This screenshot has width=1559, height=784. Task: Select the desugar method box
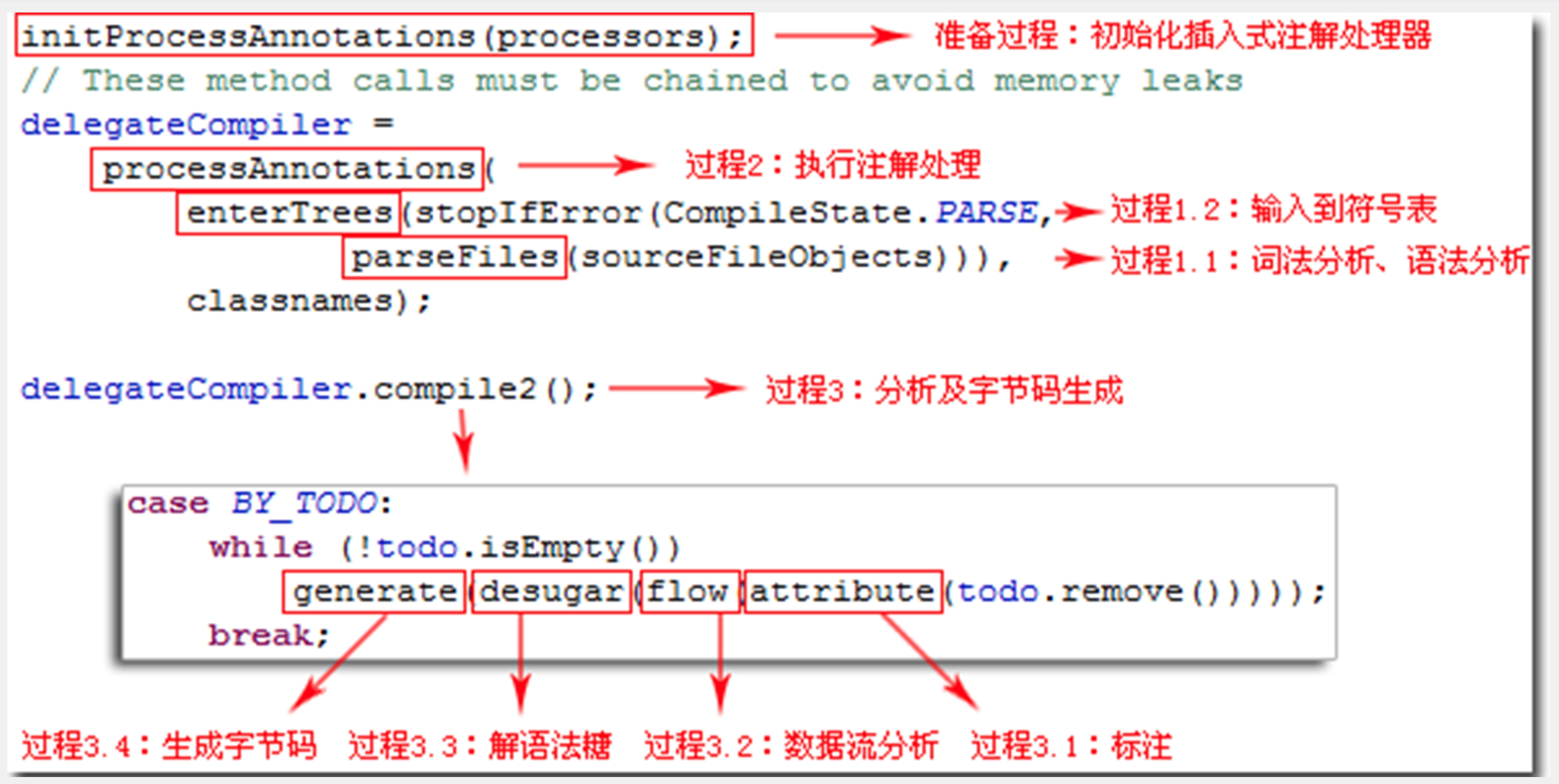pyautogui.click(x=551, y=591)
